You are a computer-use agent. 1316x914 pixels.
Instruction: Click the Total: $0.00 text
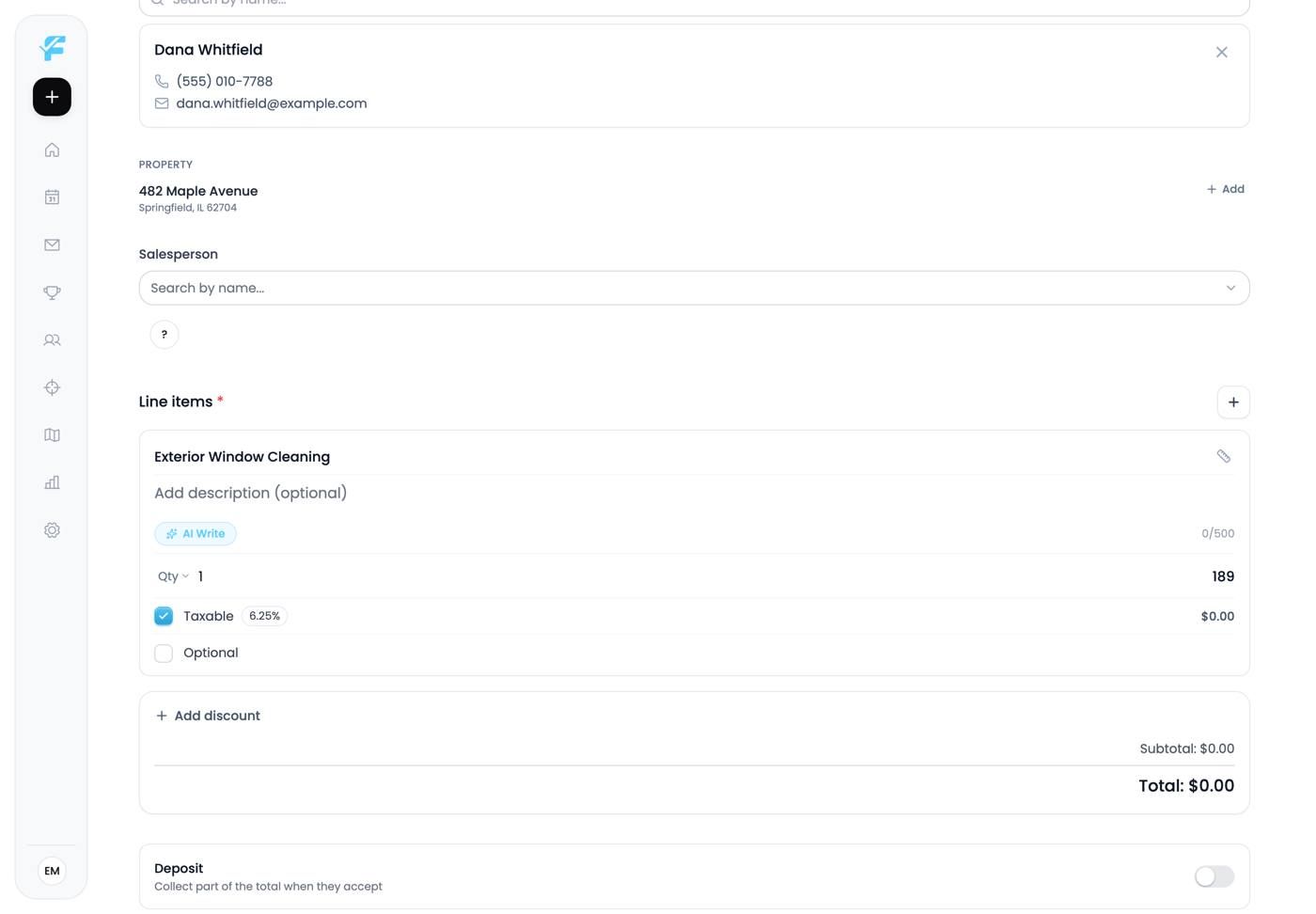pyautogui.click(x=1186, y=786)
